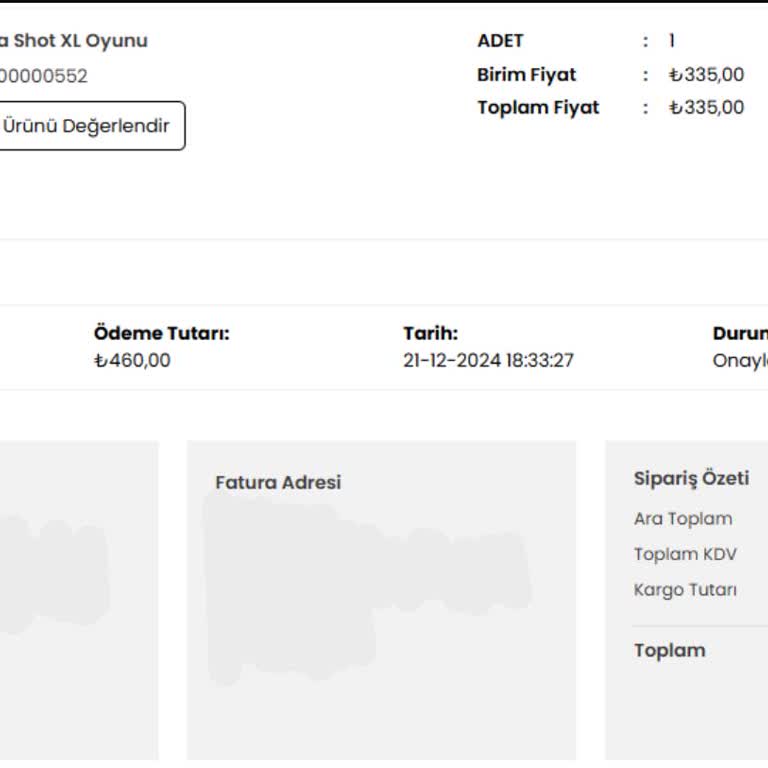Screen dimensions: 768x768
Task: Click the 'Ürünü Değerlendir' button
Action: click(88, 126)
